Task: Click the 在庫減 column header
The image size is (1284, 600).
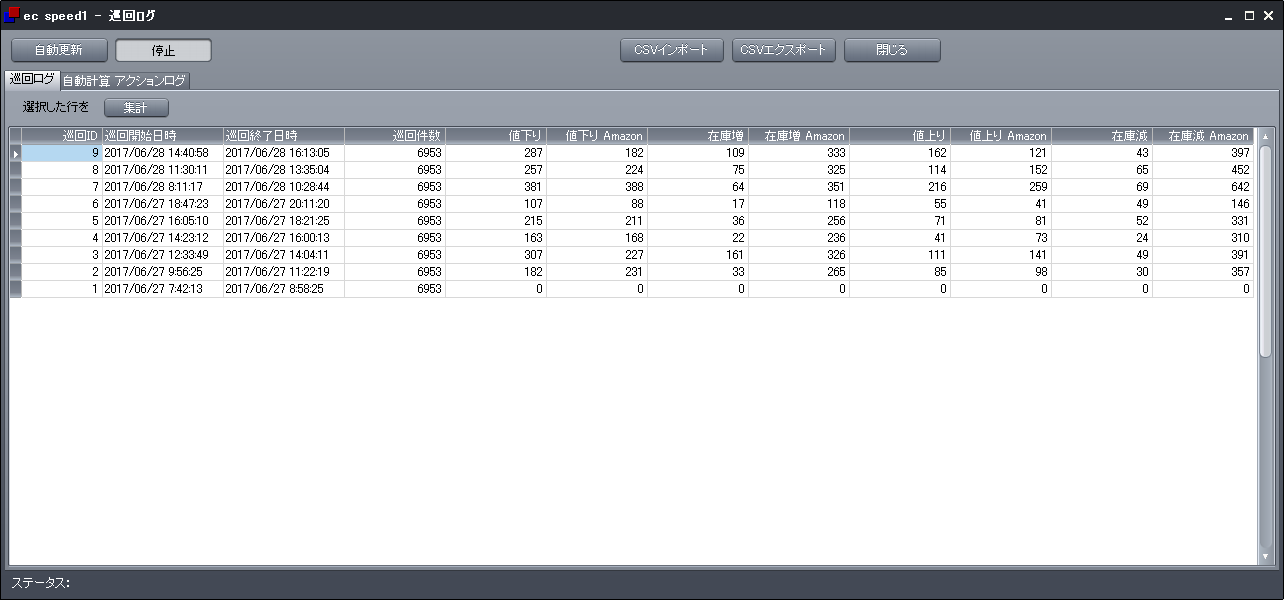Action: 1101,135
